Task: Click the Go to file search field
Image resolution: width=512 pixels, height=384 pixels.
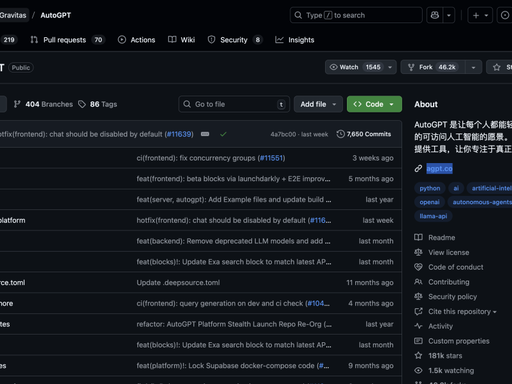Action: tap(234, 104)
